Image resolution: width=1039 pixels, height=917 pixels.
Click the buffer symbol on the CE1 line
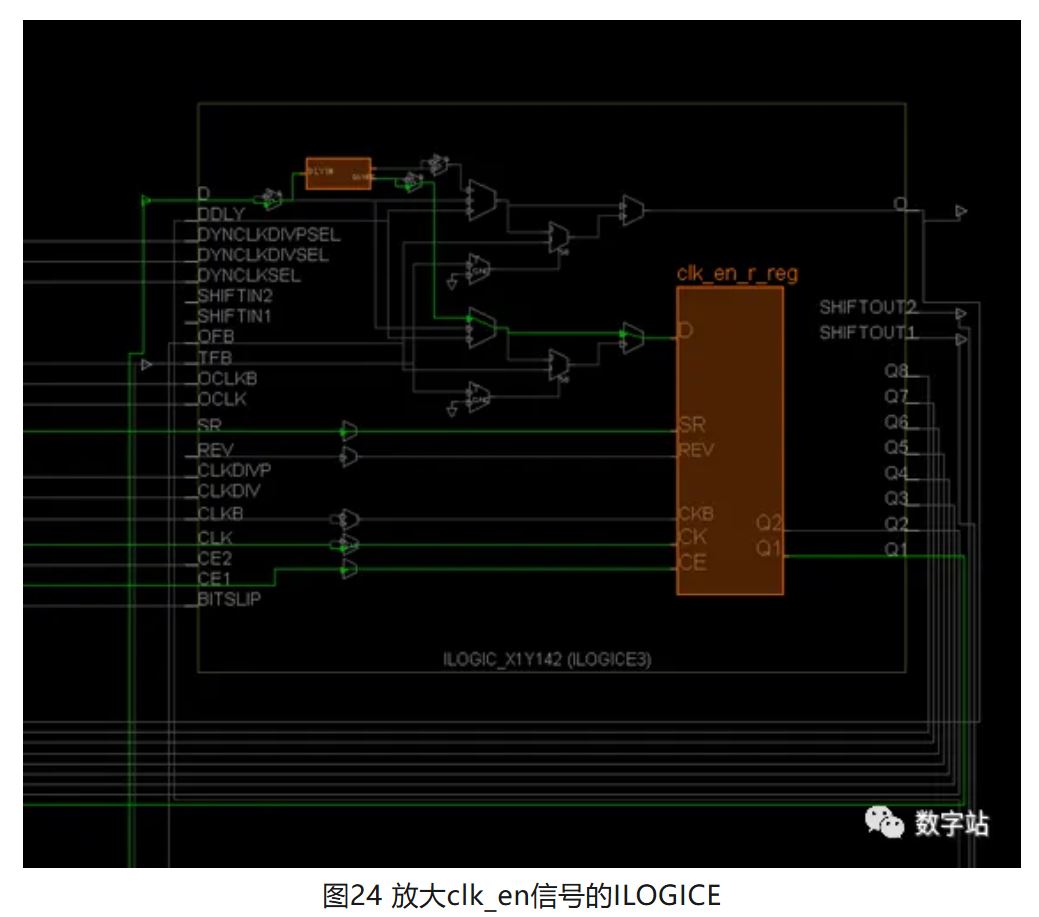pos(349,569)
